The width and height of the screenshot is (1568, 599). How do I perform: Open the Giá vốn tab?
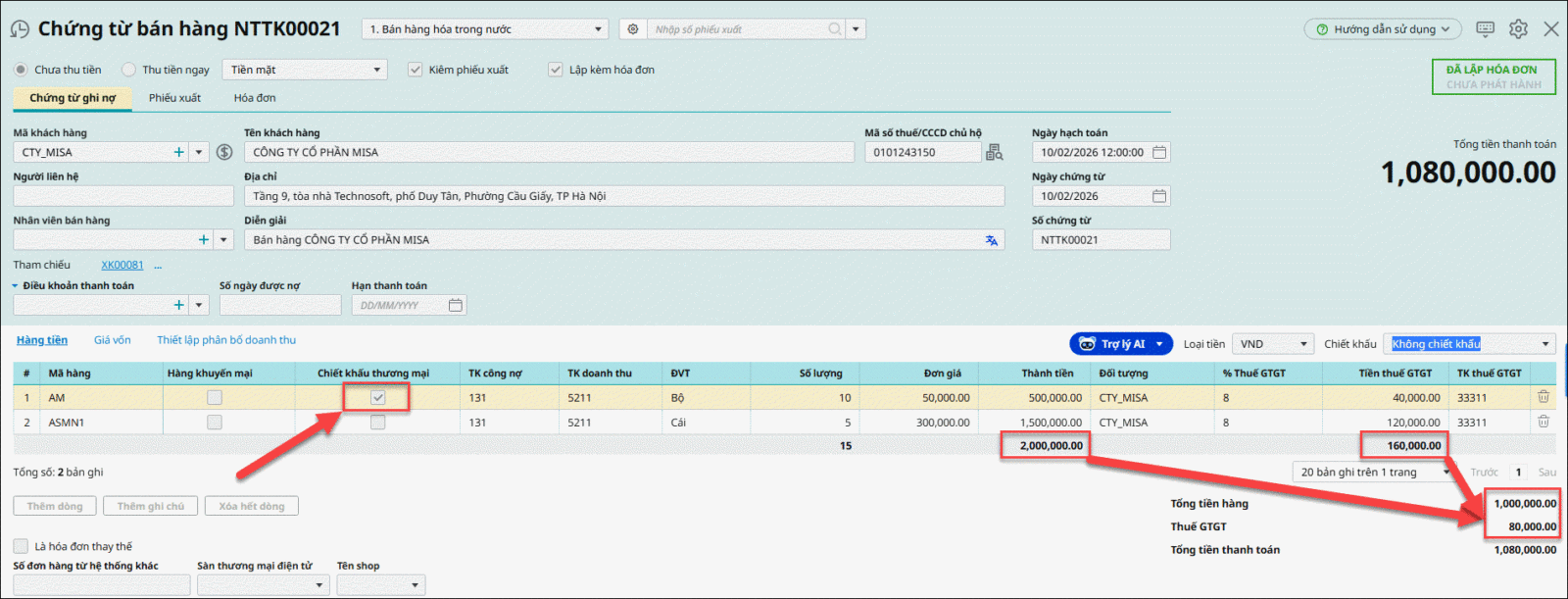(112, 340)
